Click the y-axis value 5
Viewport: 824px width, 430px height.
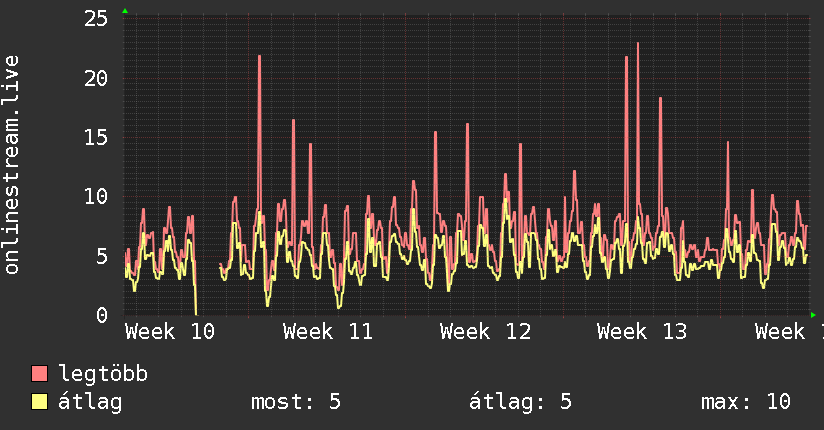[x=102, y=256]
